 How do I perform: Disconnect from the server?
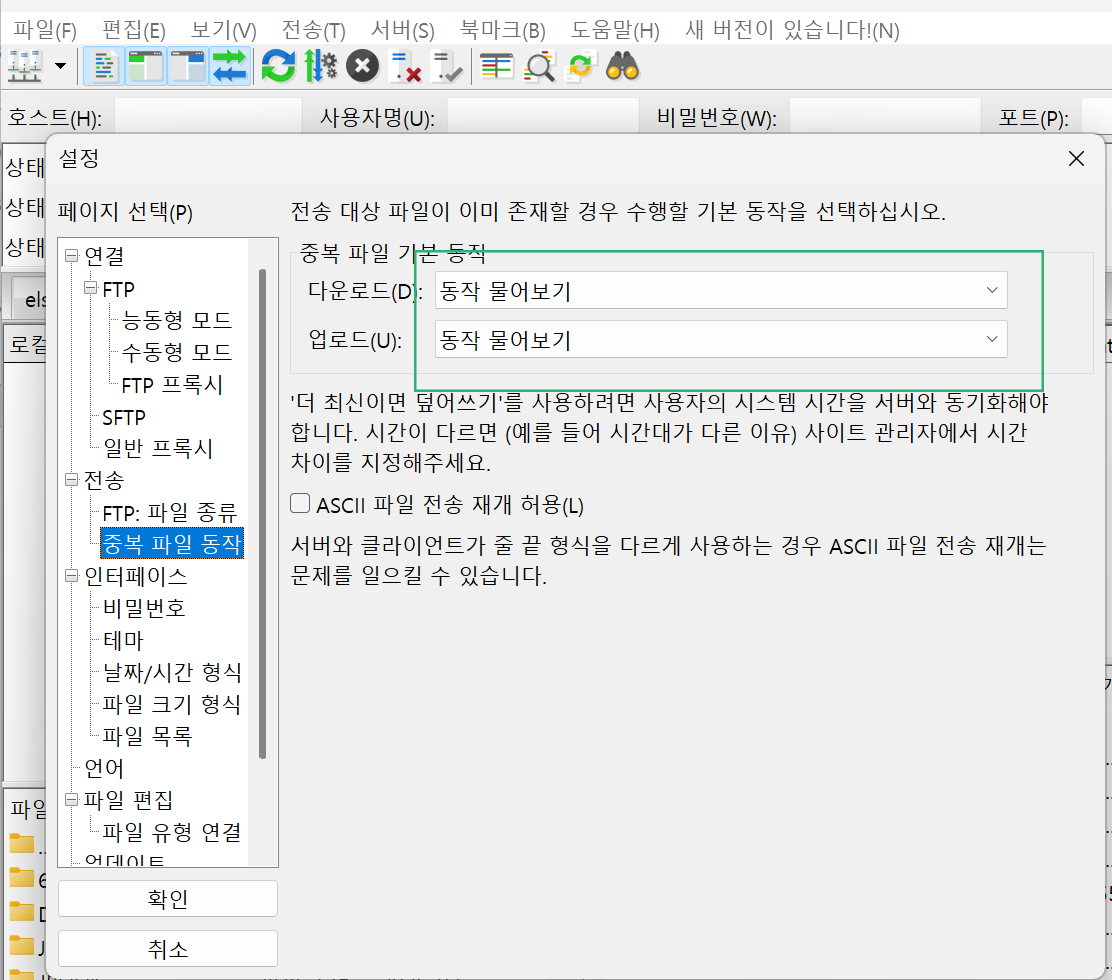[404, 66]
